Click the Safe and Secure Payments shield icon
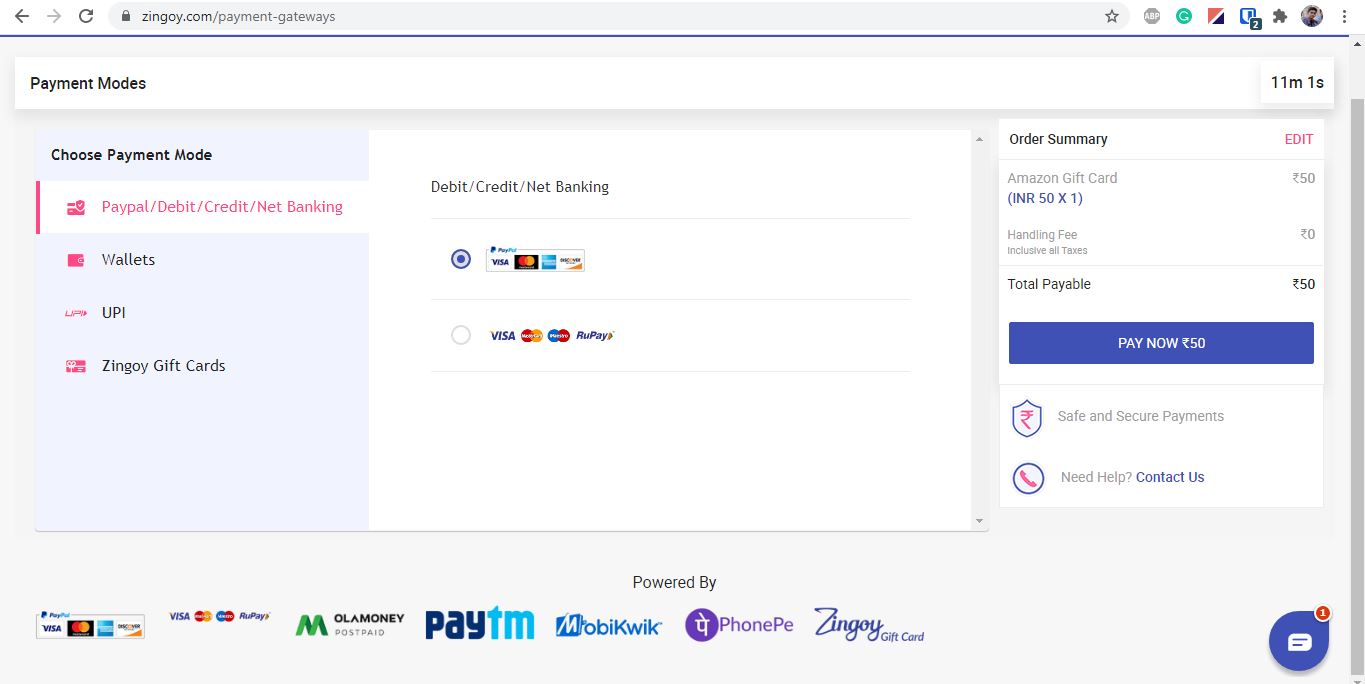This screenshot has height=684, width=1365. [x=1027, y=418]
